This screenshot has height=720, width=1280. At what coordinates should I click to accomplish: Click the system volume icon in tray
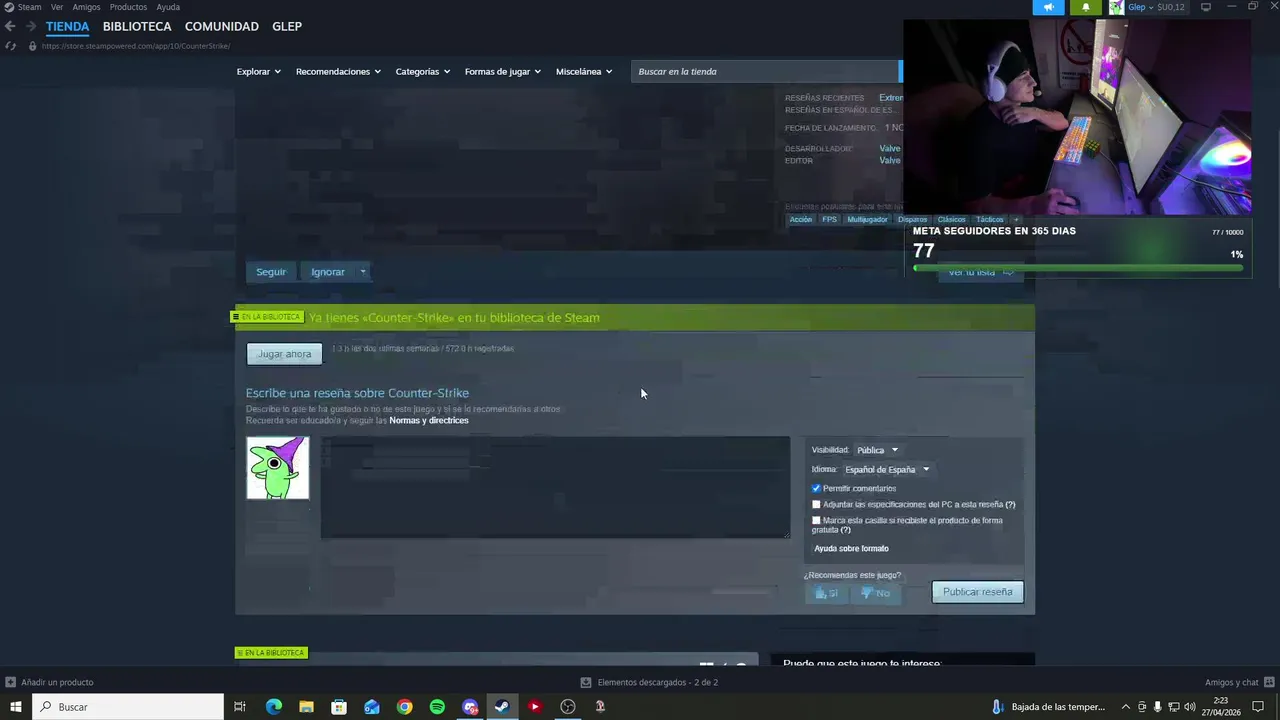point(1190,707)
